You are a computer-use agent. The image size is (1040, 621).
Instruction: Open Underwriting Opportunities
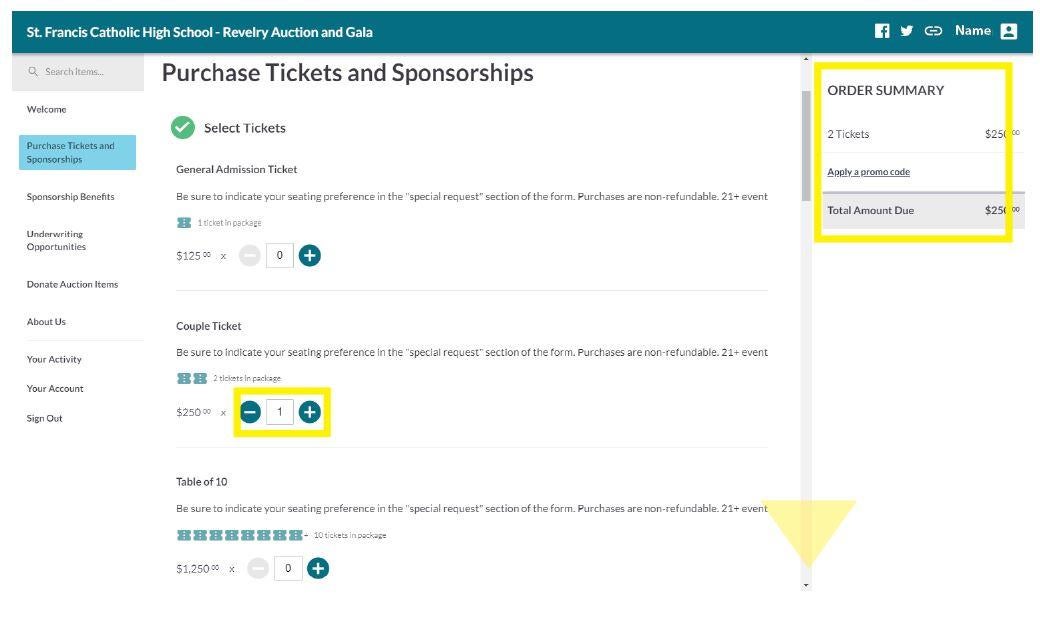pos(56,240)
